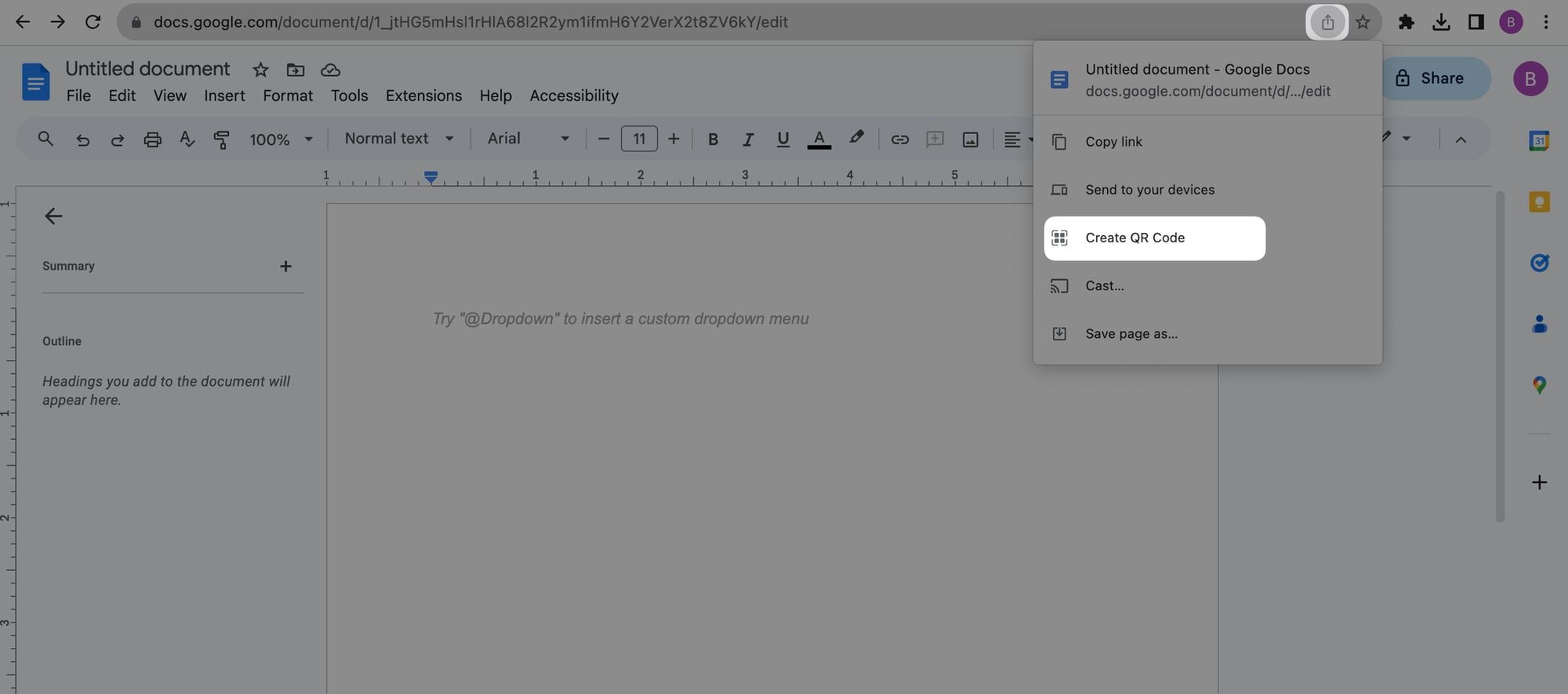Activate the paint format tool

point(222,140)
